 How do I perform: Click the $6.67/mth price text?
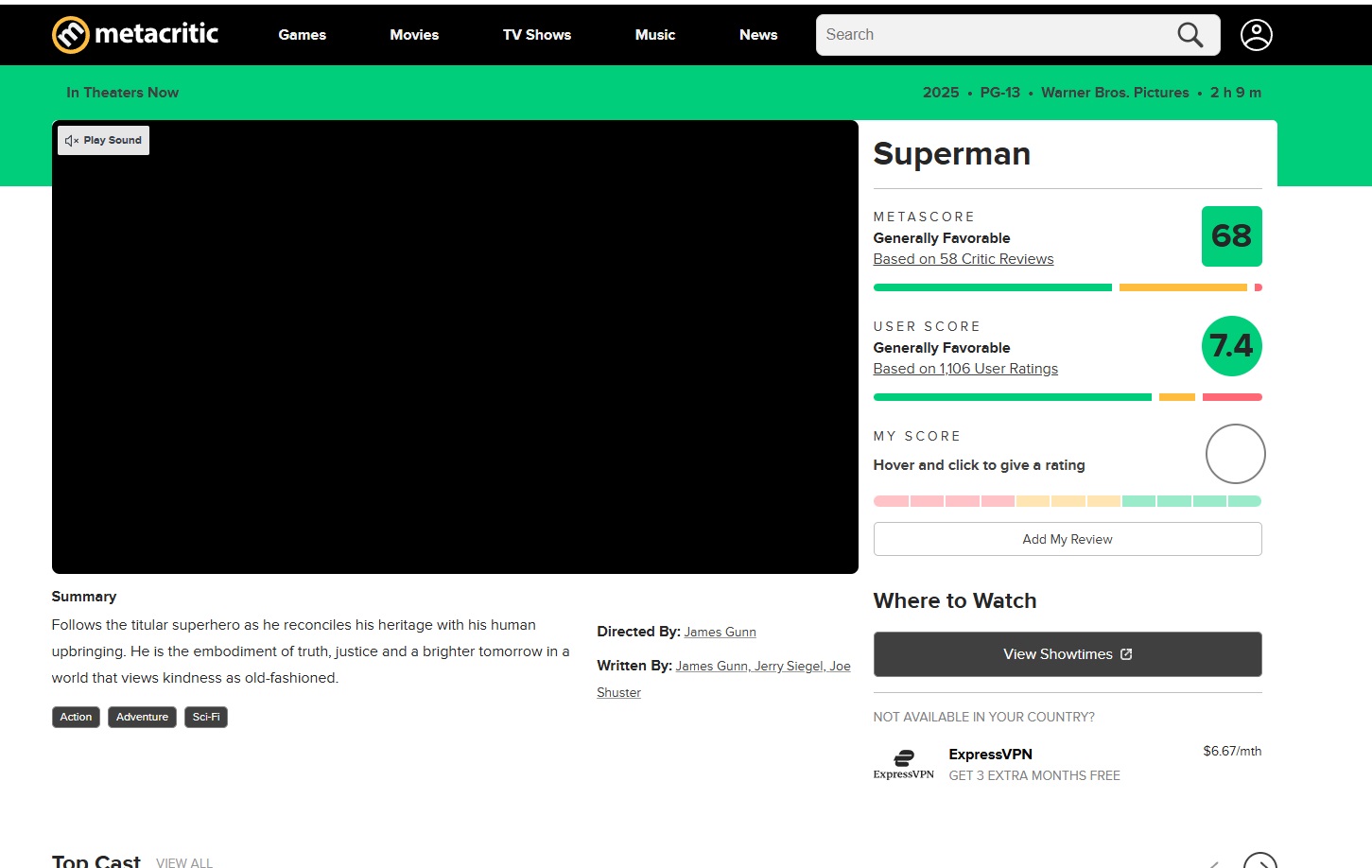click(x=1232, y=751)
